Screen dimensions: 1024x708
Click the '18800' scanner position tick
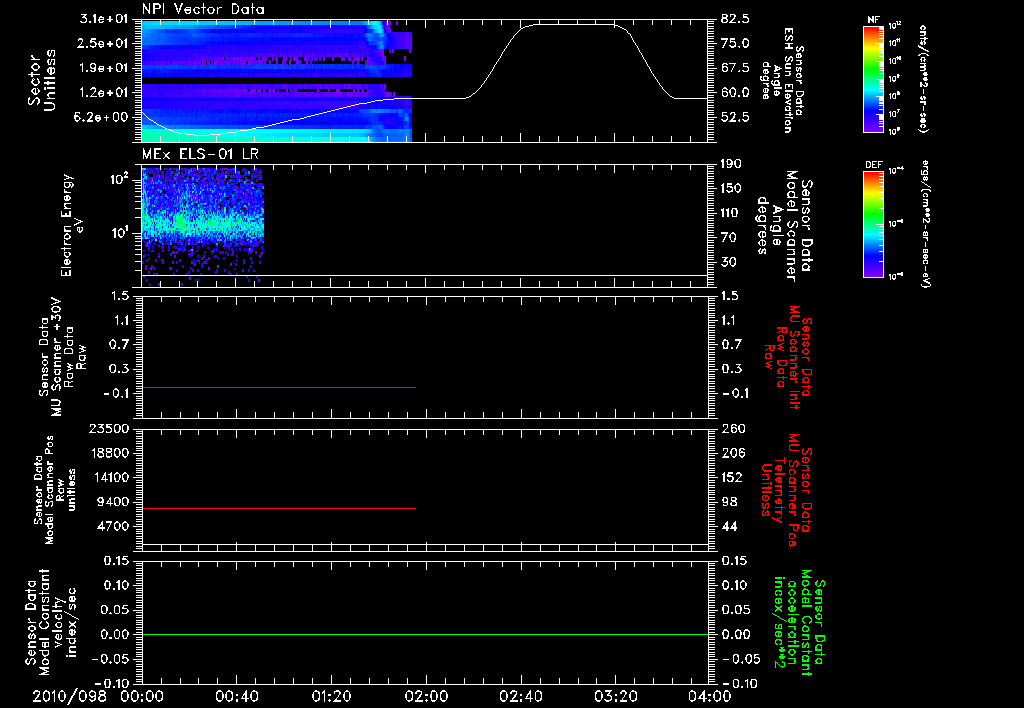pos(110,453)
